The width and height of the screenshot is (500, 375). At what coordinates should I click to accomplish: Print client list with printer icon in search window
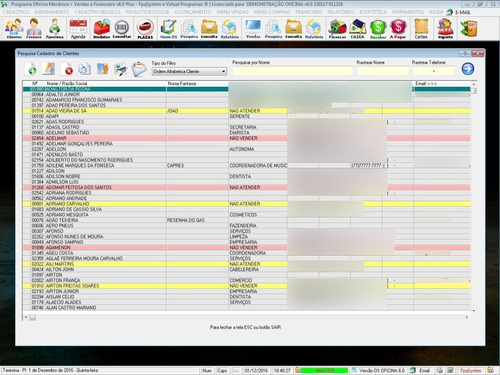point(85,69)
